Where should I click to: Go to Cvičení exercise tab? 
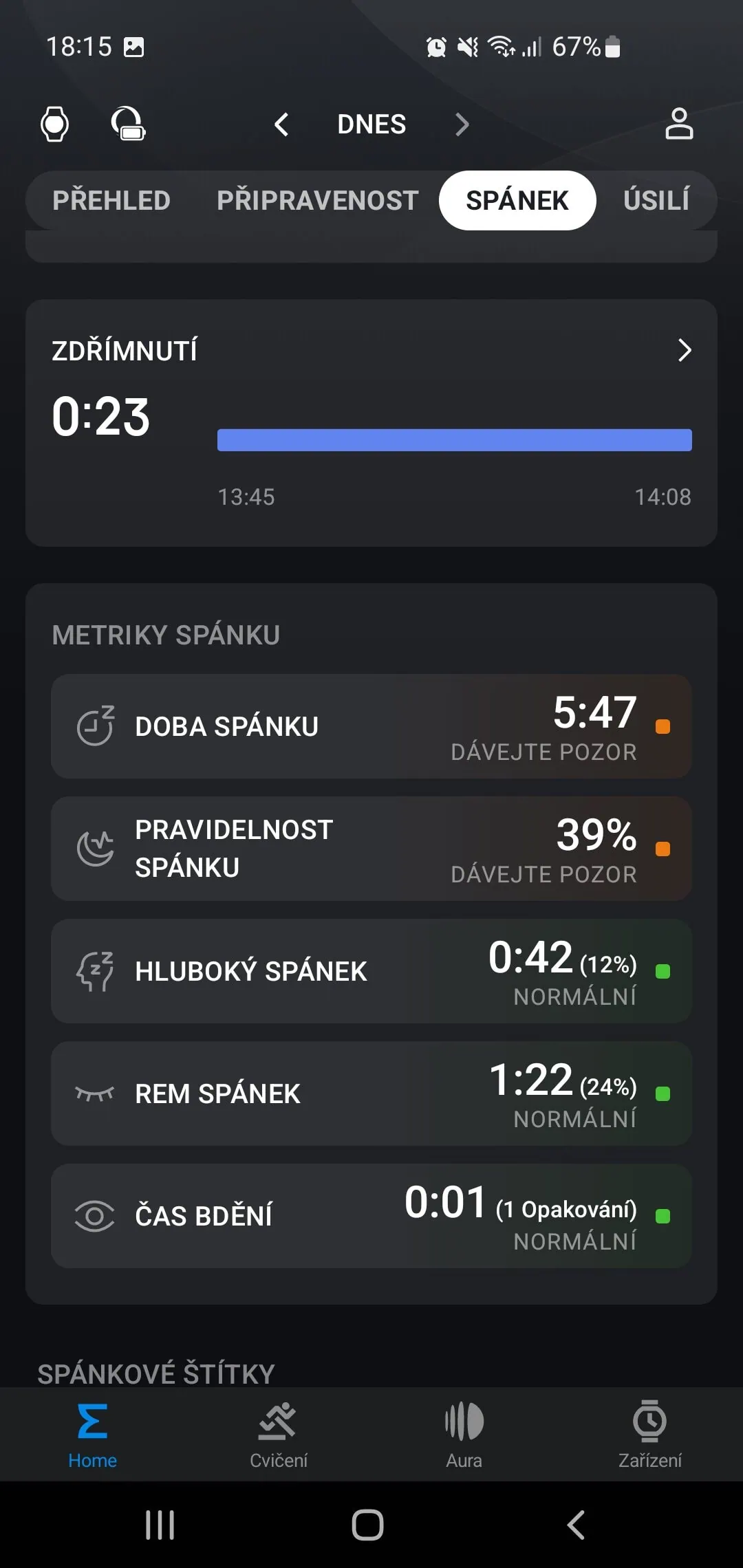[278, 1435]
